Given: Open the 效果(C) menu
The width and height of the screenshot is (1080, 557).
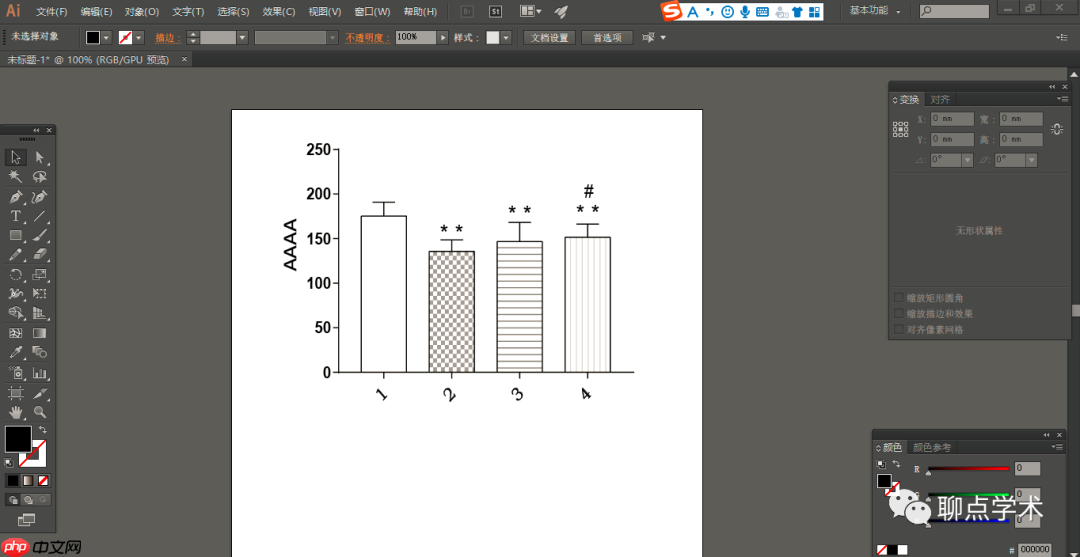Looking at the screenshot, I should pos(278,11).
